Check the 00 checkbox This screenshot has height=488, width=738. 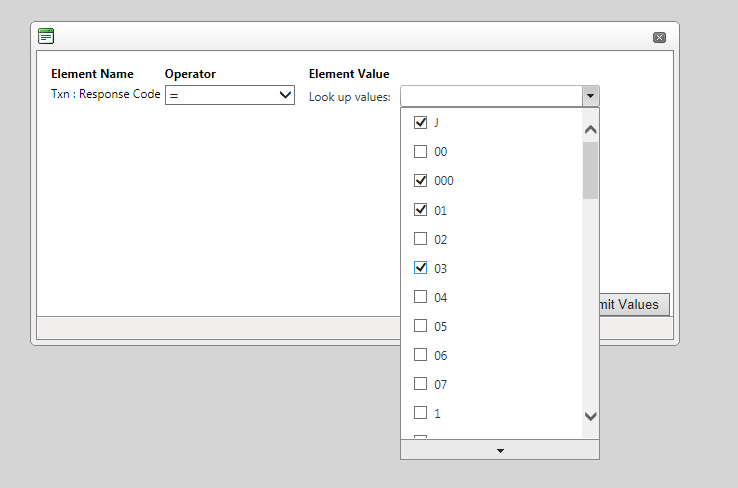point(420,152)
